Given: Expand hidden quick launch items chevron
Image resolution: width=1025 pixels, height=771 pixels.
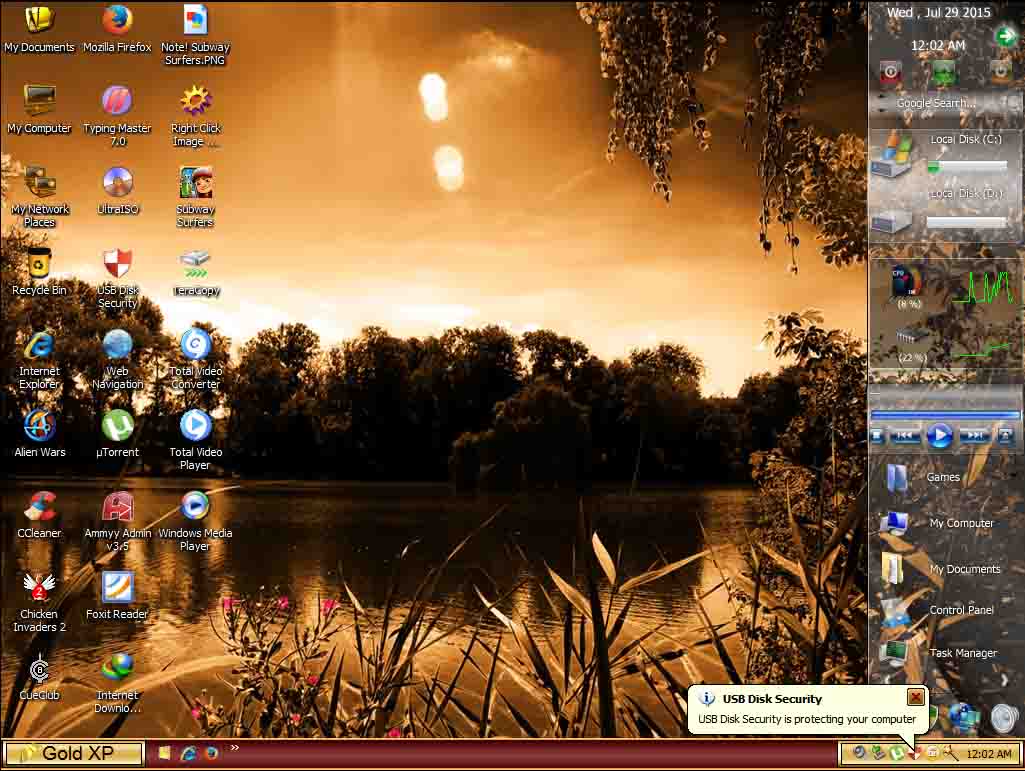Looking at the screenshot, I should pos(235,747).
